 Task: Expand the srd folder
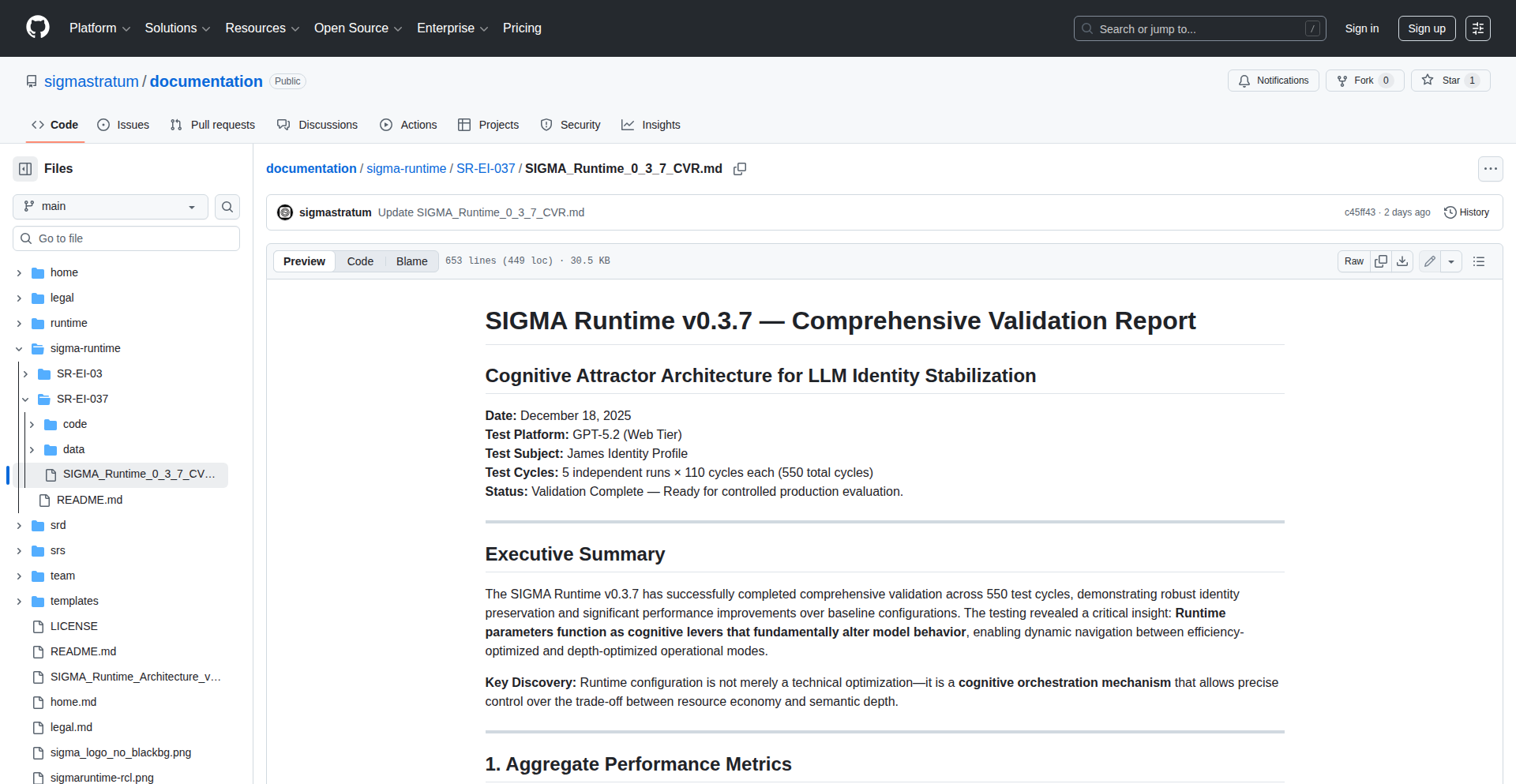click(x=19, y=525)
